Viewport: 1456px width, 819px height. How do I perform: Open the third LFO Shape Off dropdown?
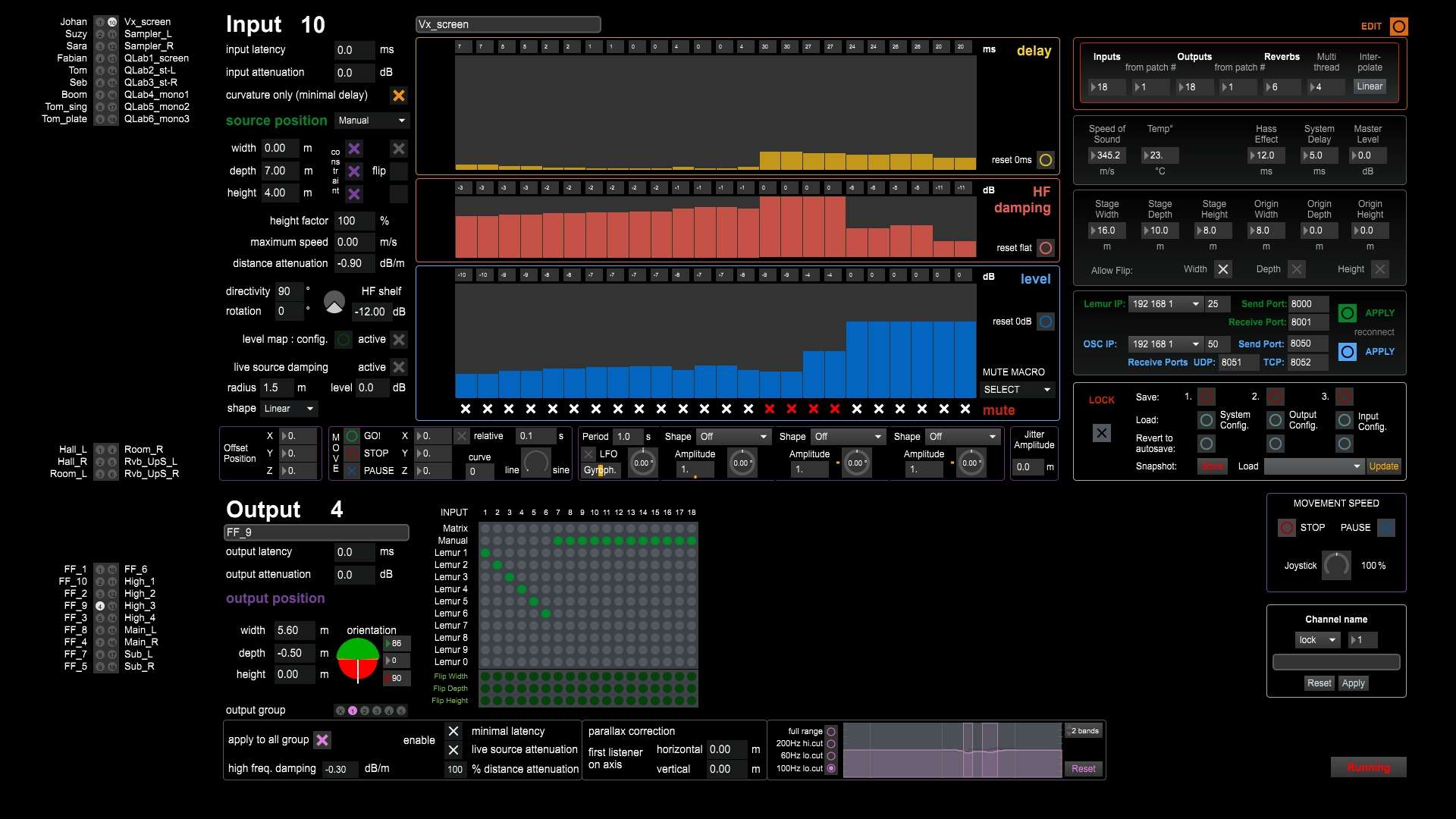(963, 437)
